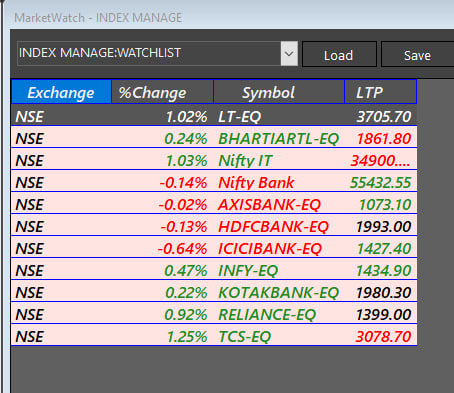
Task: Click the Save button
Action: tap(417, 54)
